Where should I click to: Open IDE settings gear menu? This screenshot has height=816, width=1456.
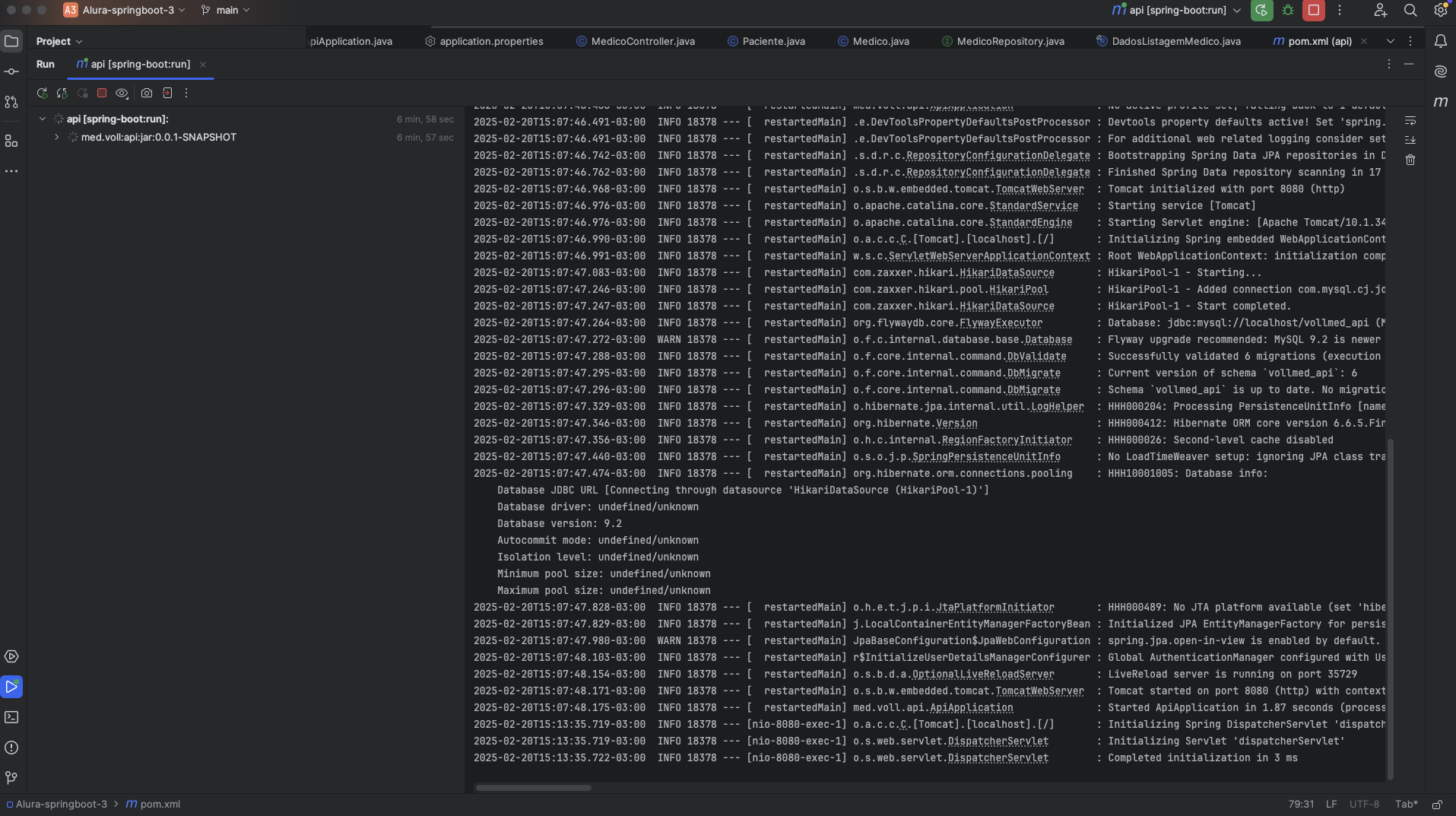(x=1441, y=11)
